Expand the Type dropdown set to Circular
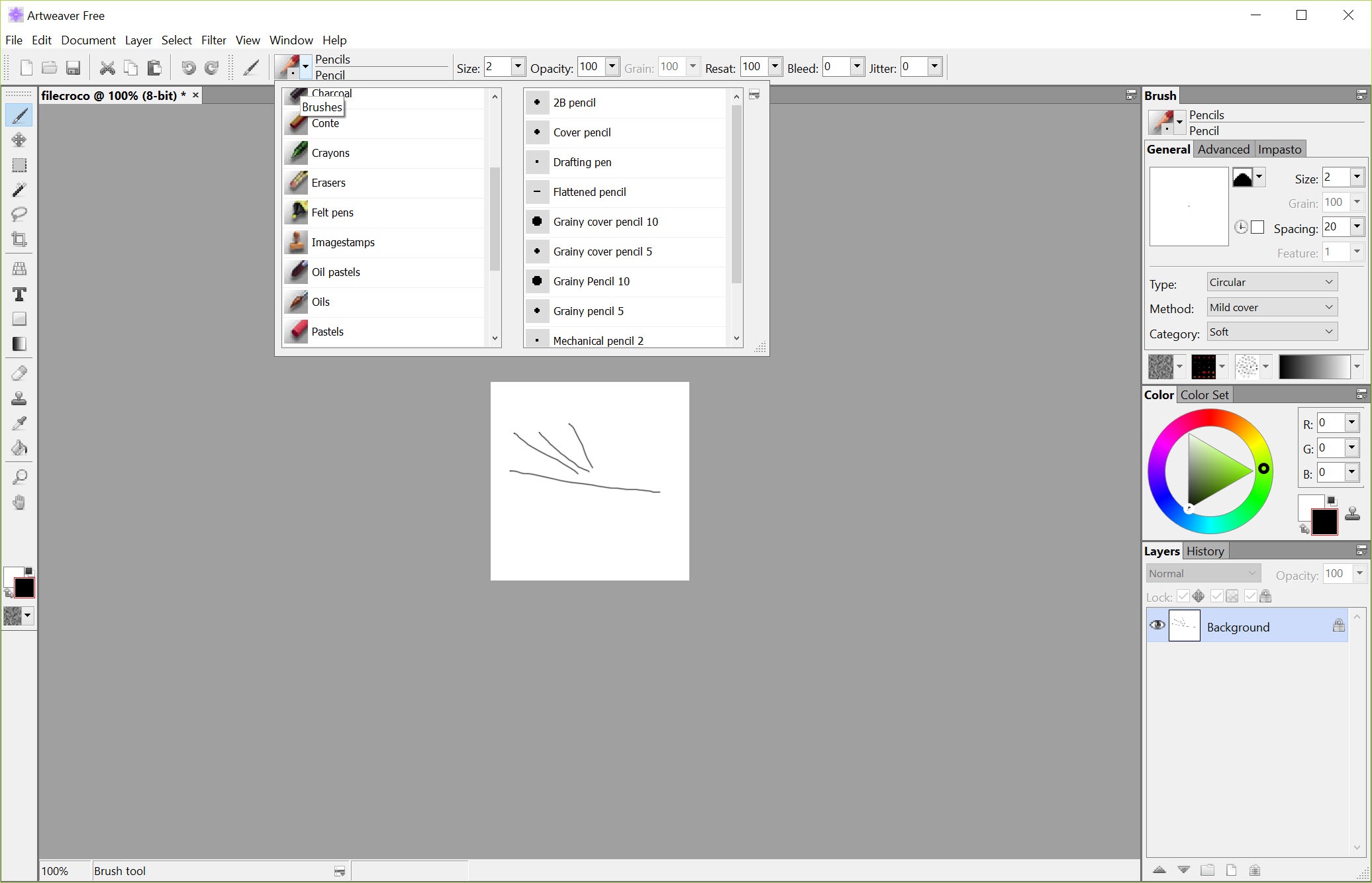Screen dimensions: 1372x883 tap(1271, 282)
